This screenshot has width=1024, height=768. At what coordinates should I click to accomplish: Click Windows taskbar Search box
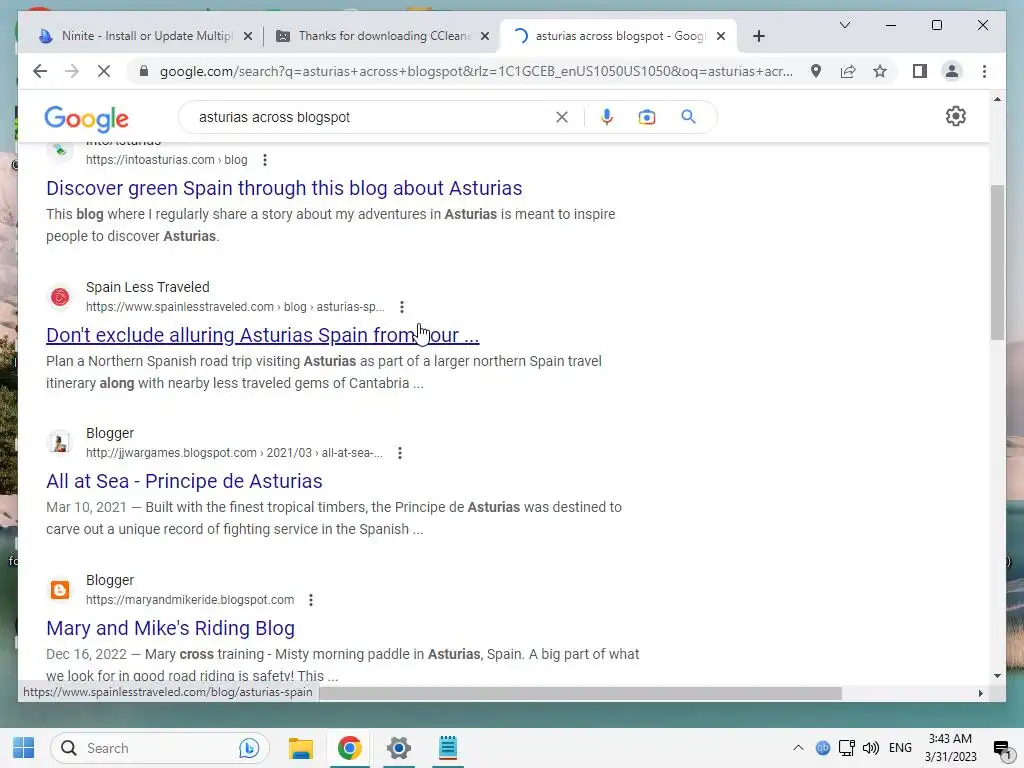click(x=159, y=748)
